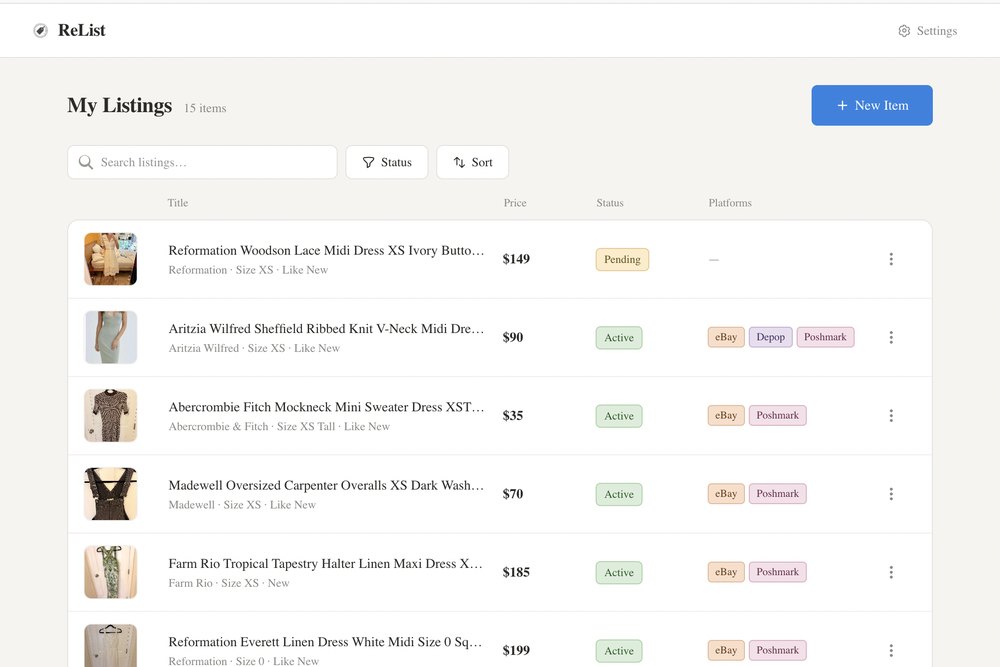Screen dimensions: 1000x667
Task: Click Poshmark tag on Aritzia Wilfred row
Action: (825, 337)
